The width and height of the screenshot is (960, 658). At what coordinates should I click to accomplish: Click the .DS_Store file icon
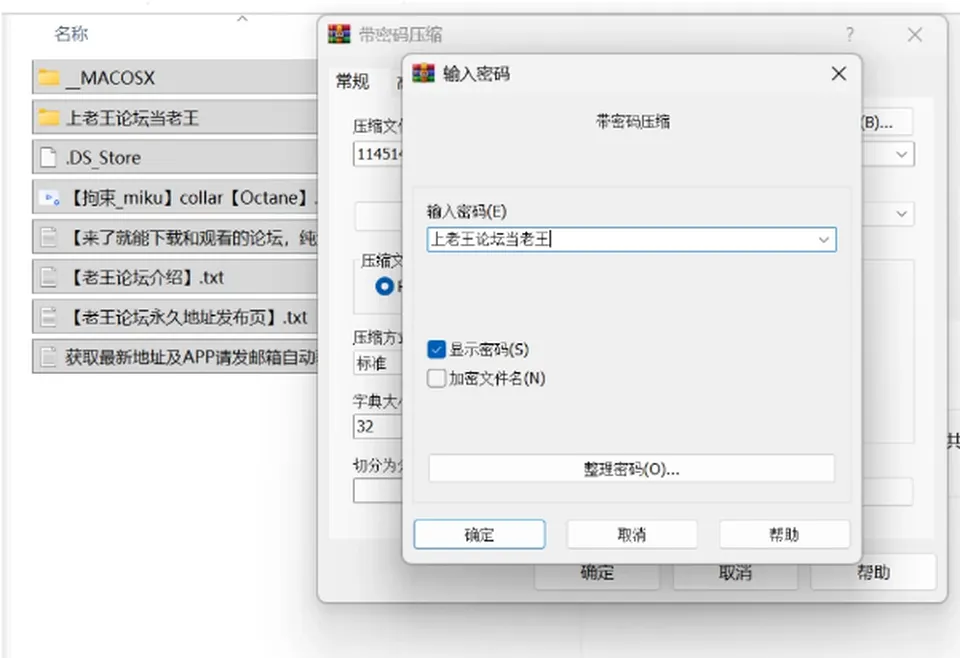48,157
